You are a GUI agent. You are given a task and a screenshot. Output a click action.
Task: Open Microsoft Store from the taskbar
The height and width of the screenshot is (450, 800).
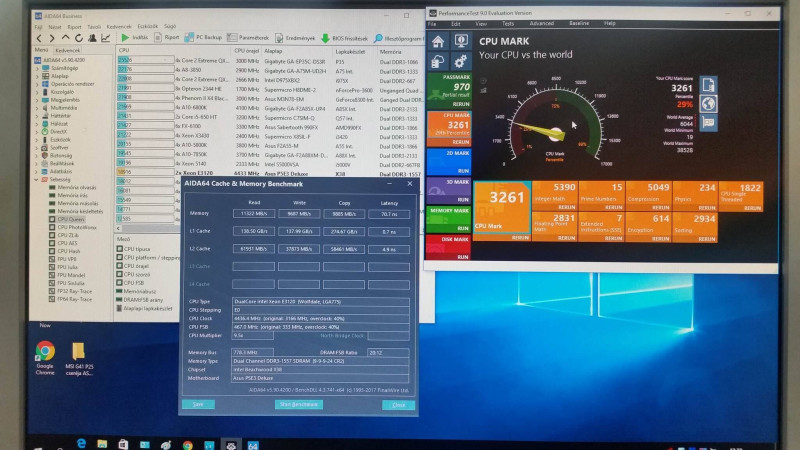[x=123, y=444]
